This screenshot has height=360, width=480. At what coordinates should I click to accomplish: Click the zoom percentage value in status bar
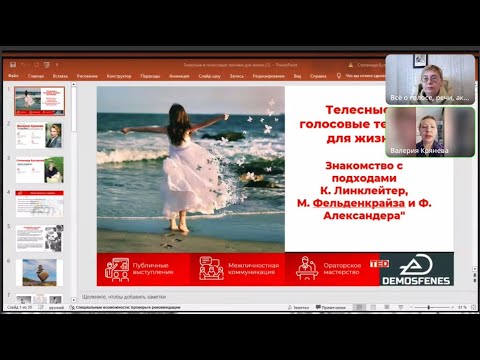point(462,307)
